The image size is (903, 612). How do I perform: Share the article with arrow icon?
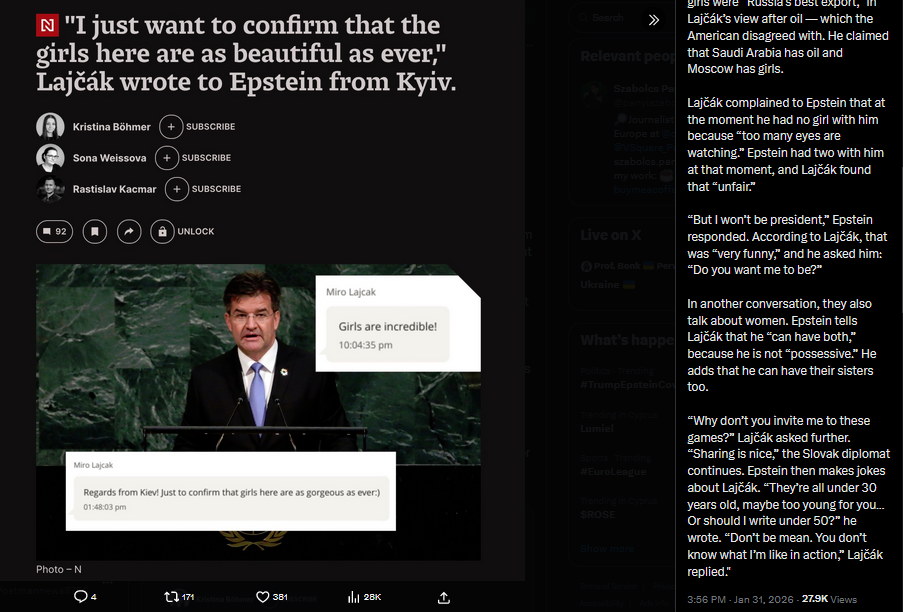[129, 231]
